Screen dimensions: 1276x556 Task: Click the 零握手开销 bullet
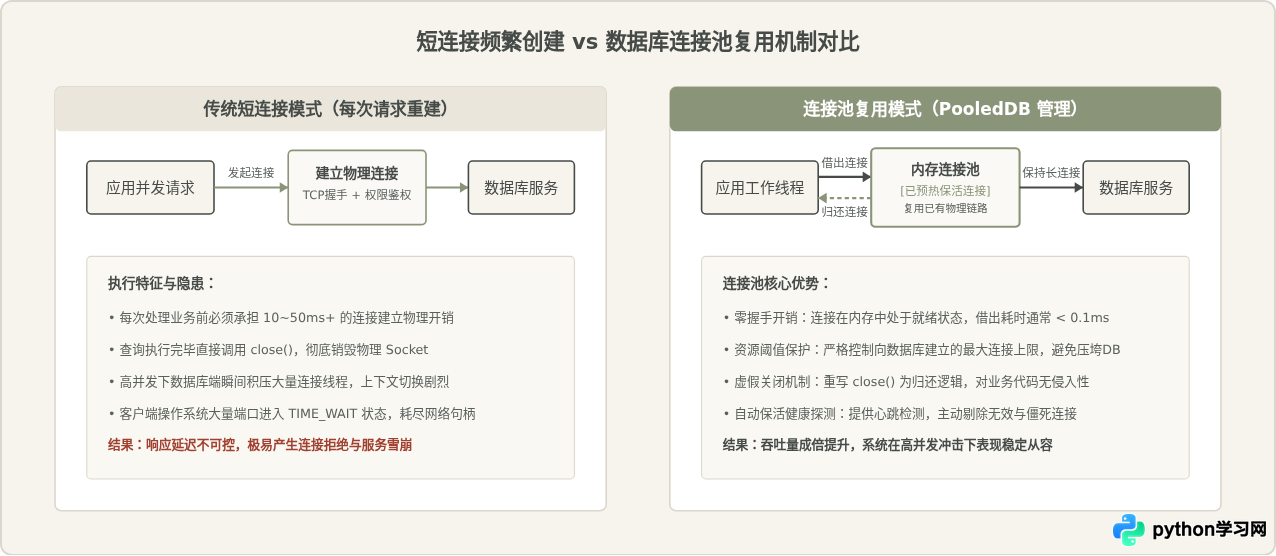click(x=916, y=318)
